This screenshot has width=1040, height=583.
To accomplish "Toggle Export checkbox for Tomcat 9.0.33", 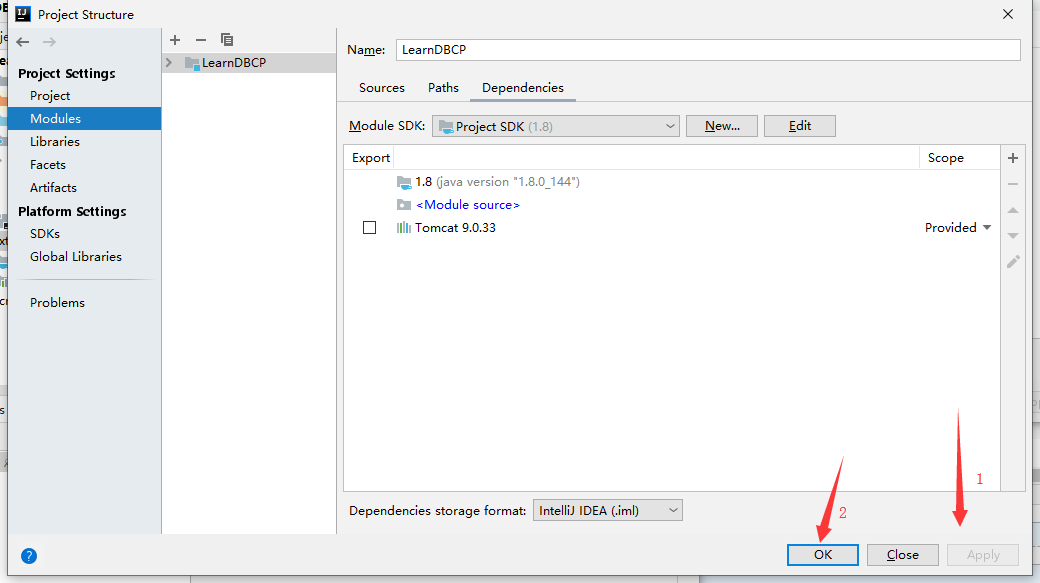I will (x=369, y=227).
